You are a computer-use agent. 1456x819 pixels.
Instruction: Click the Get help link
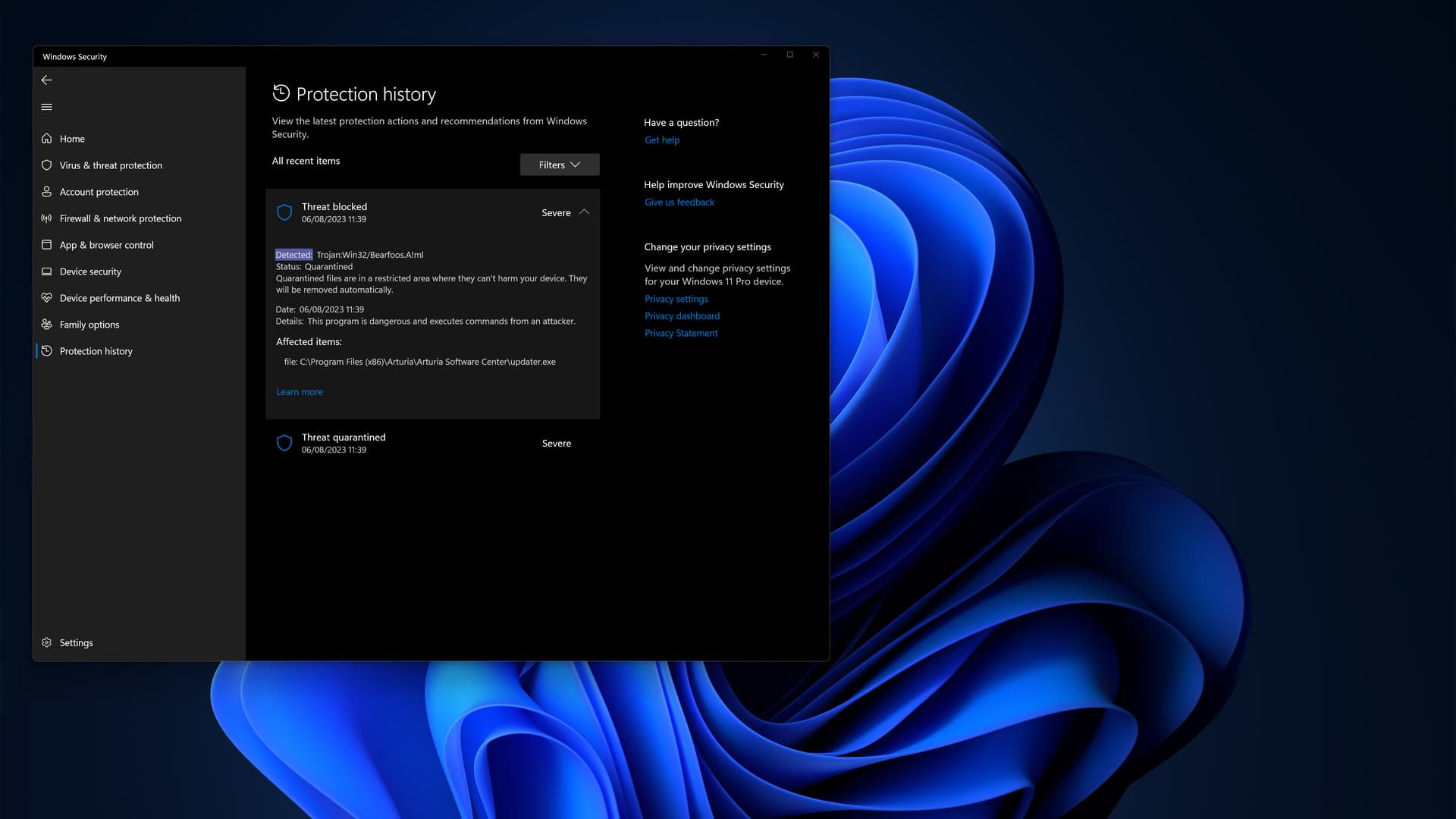pos(662,140)
